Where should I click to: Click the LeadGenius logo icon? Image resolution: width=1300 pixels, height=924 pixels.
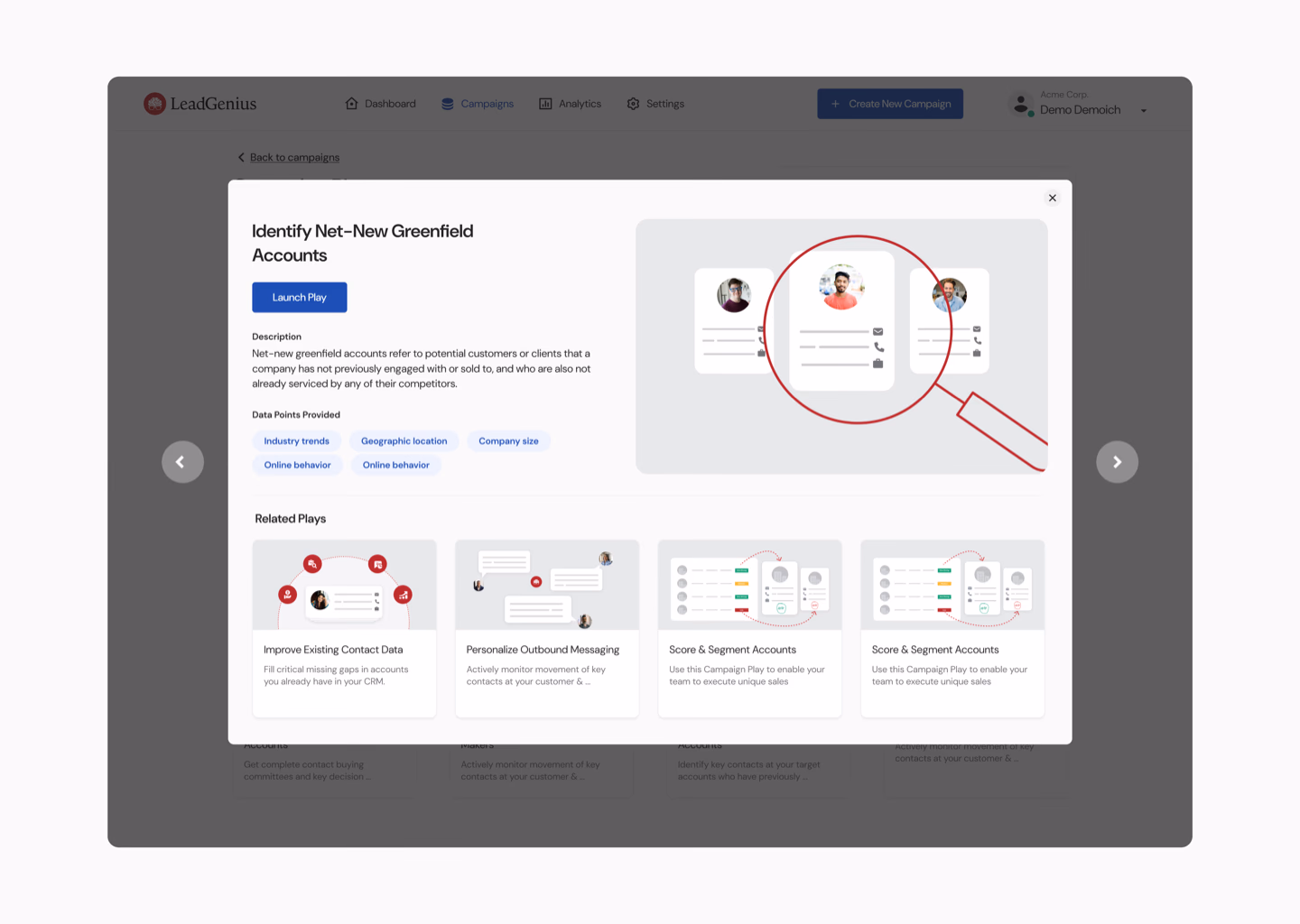click(154, 104)
